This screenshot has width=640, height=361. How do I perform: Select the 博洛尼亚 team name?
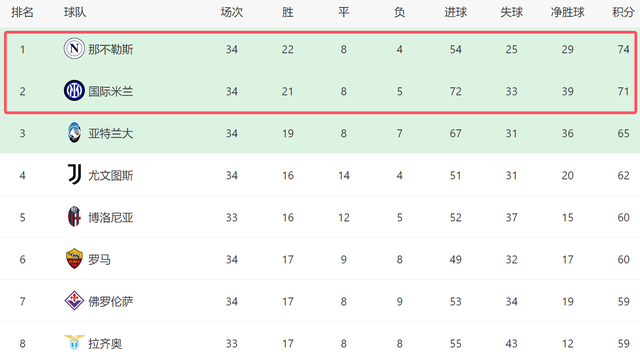[x=111, y=218]
